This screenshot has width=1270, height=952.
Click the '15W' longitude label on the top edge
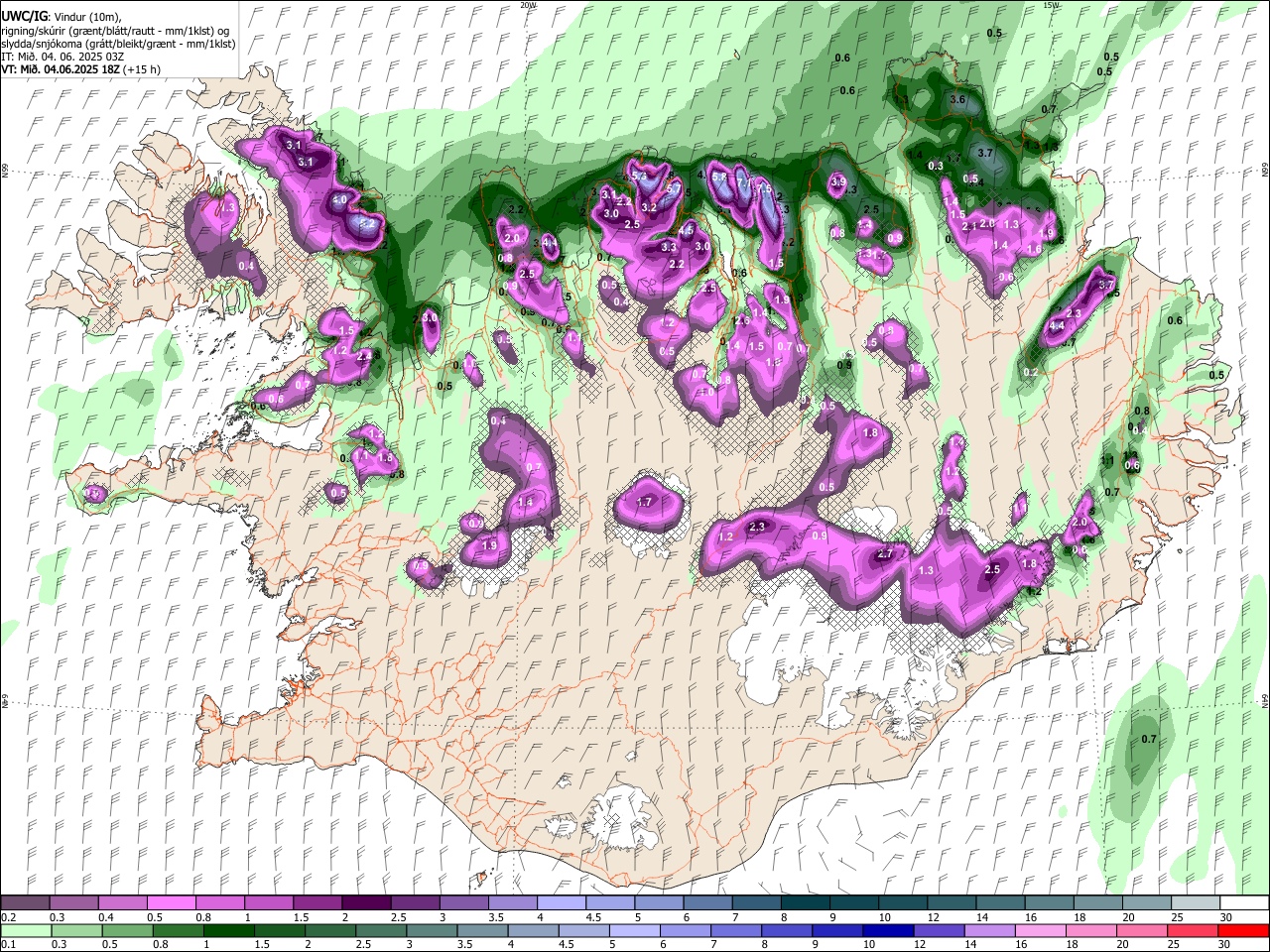click(1052, 5)
